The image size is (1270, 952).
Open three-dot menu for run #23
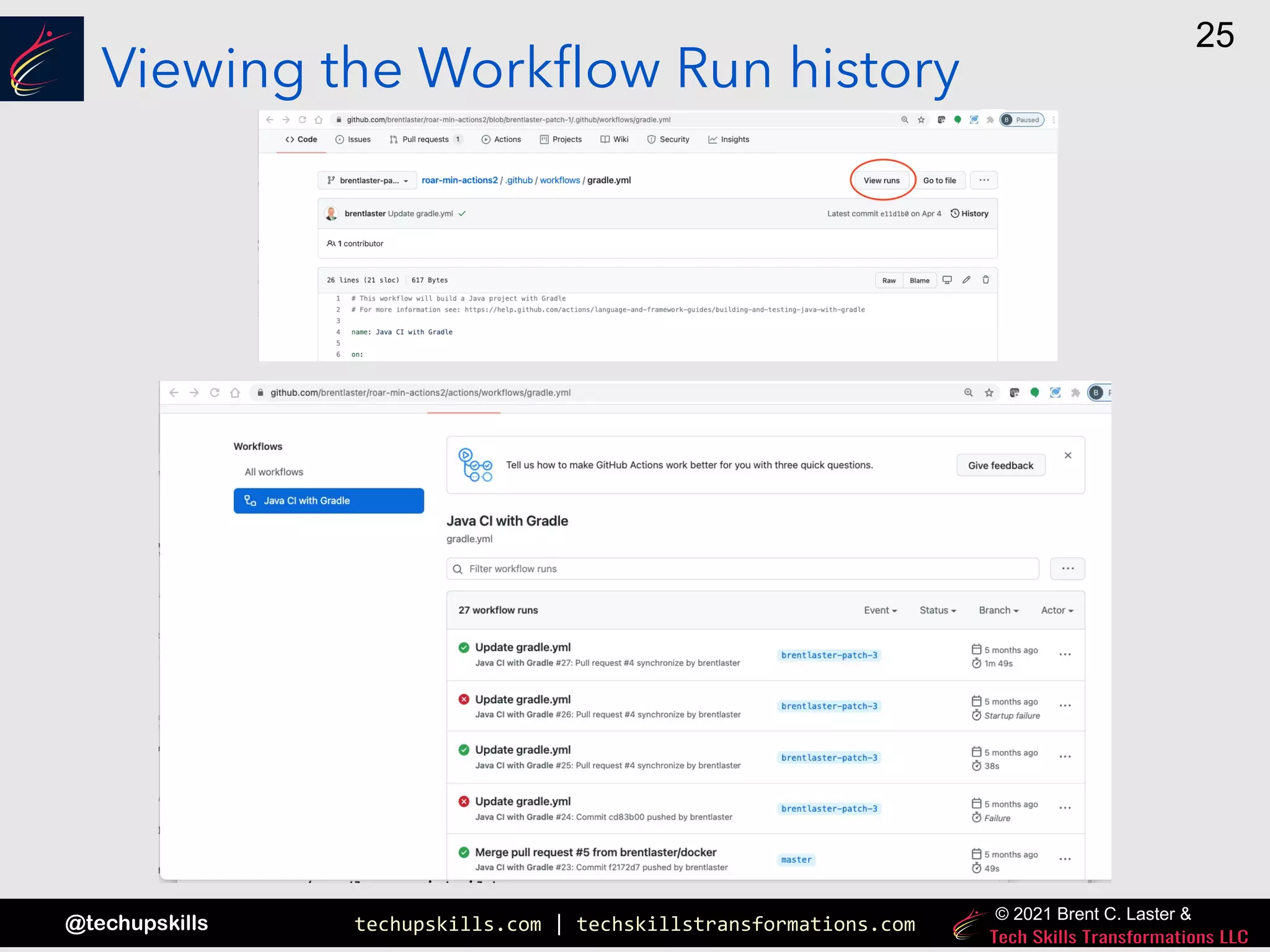(1065, 859)
